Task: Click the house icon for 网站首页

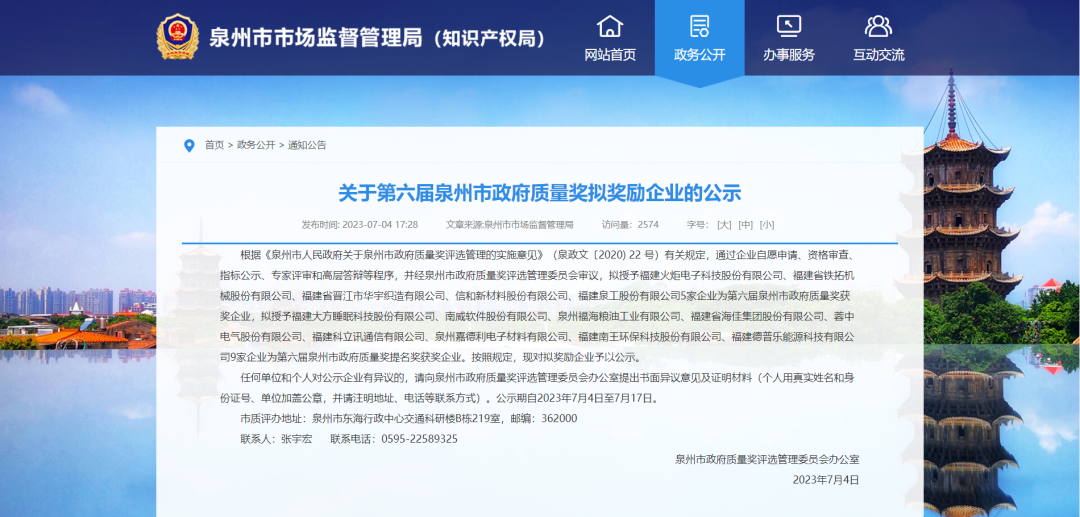Action: click(x=609, y=26)
